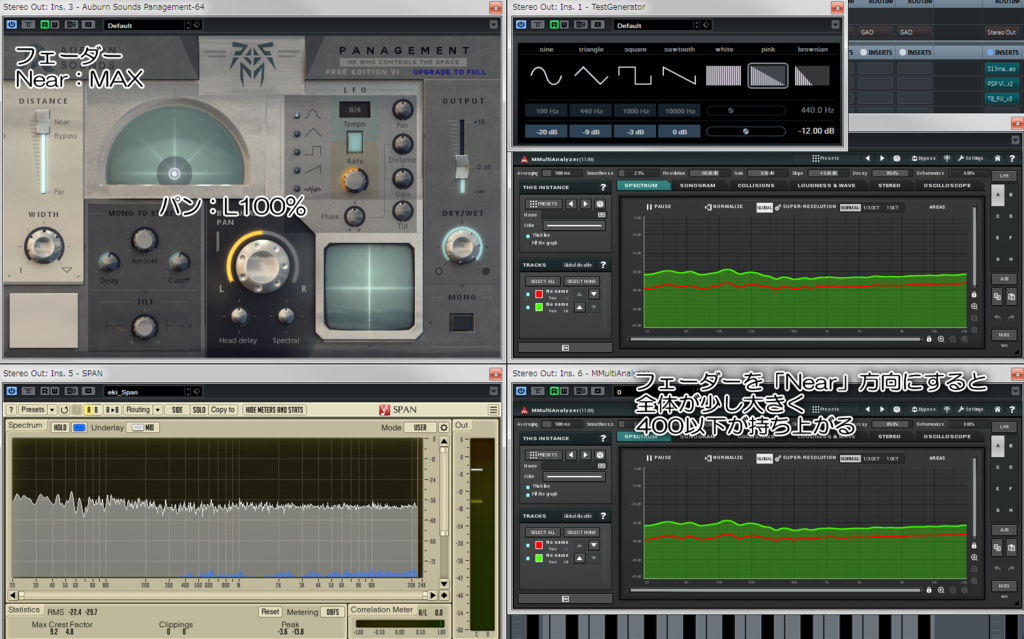Bypass the Panagement plugin with power button

coord(11,25)
